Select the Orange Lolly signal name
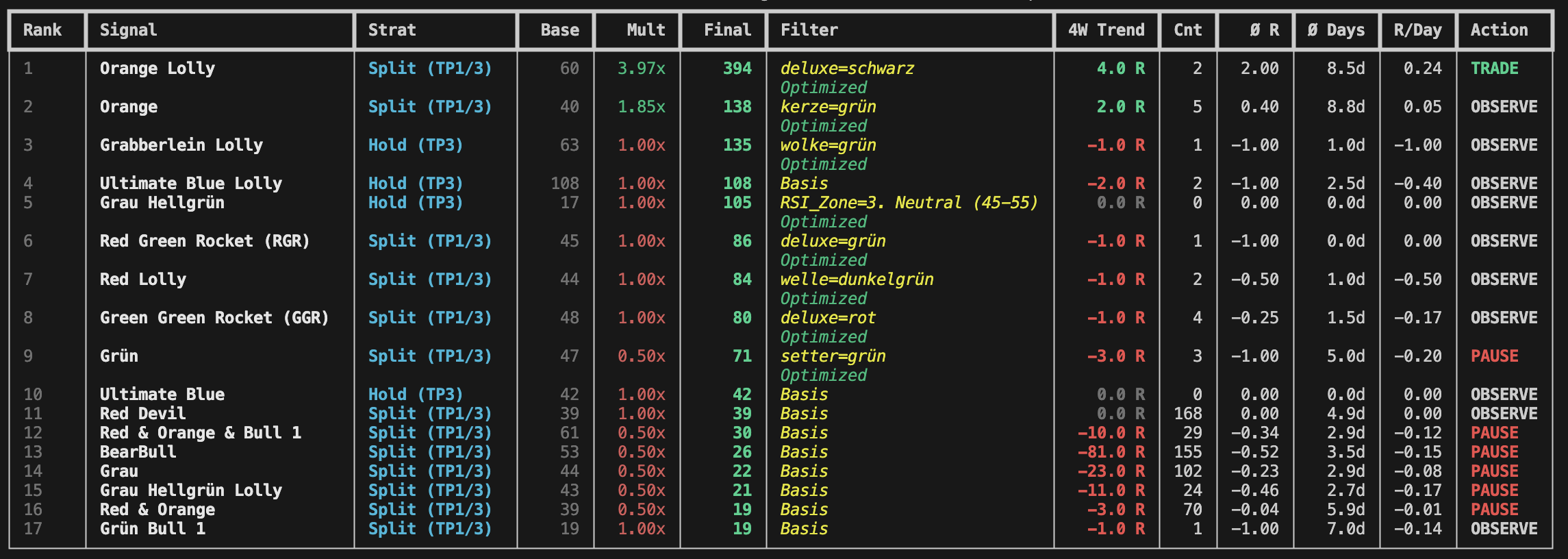This screenshot has width=1568, height=559. pos(157,69)
